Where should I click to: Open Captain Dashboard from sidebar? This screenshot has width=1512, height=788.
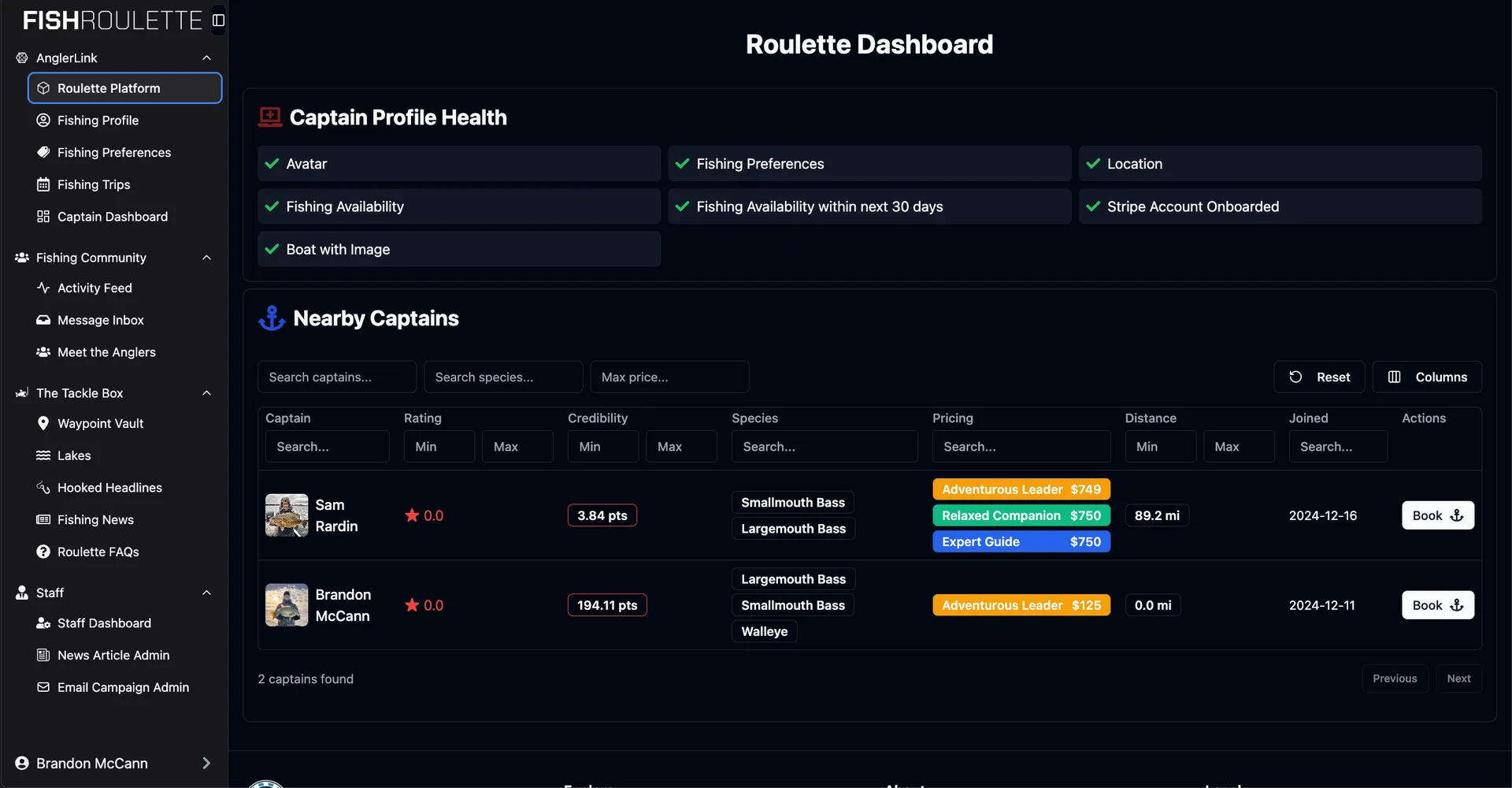(x=112, y=217)
